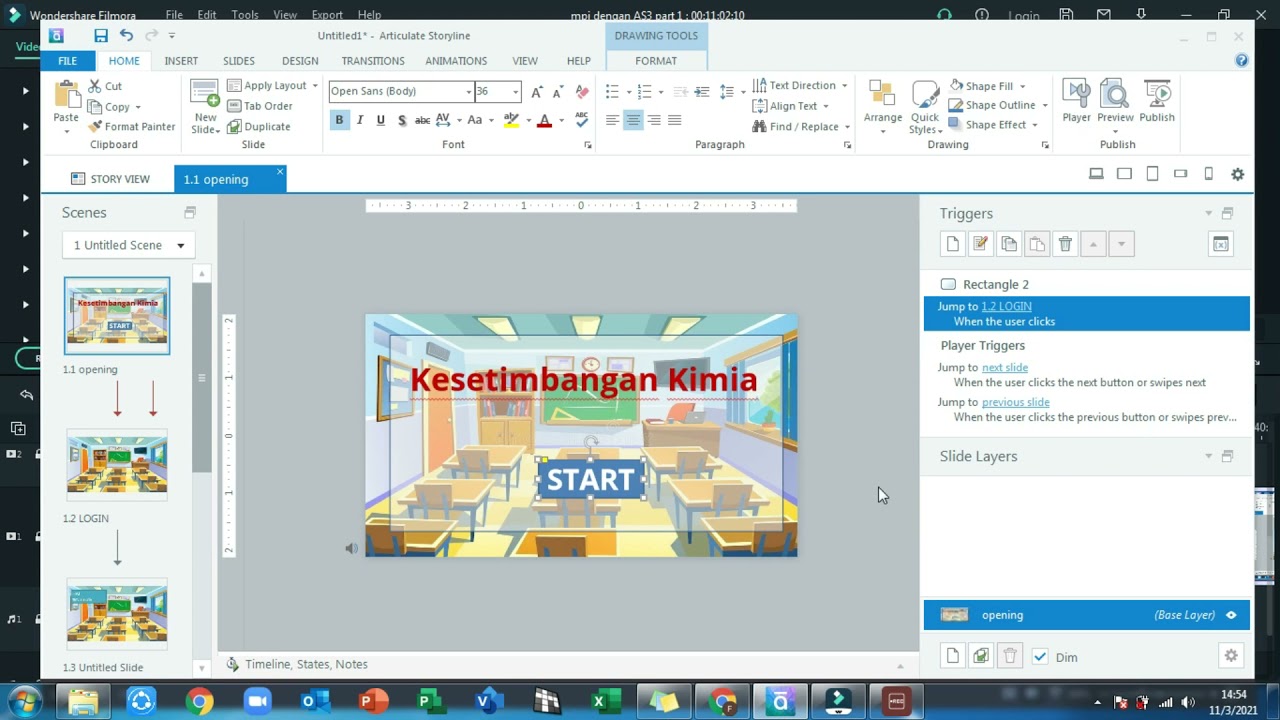Switch to desktop view icon
The width and height of the screenshot is (1280, 720).
1096,174
